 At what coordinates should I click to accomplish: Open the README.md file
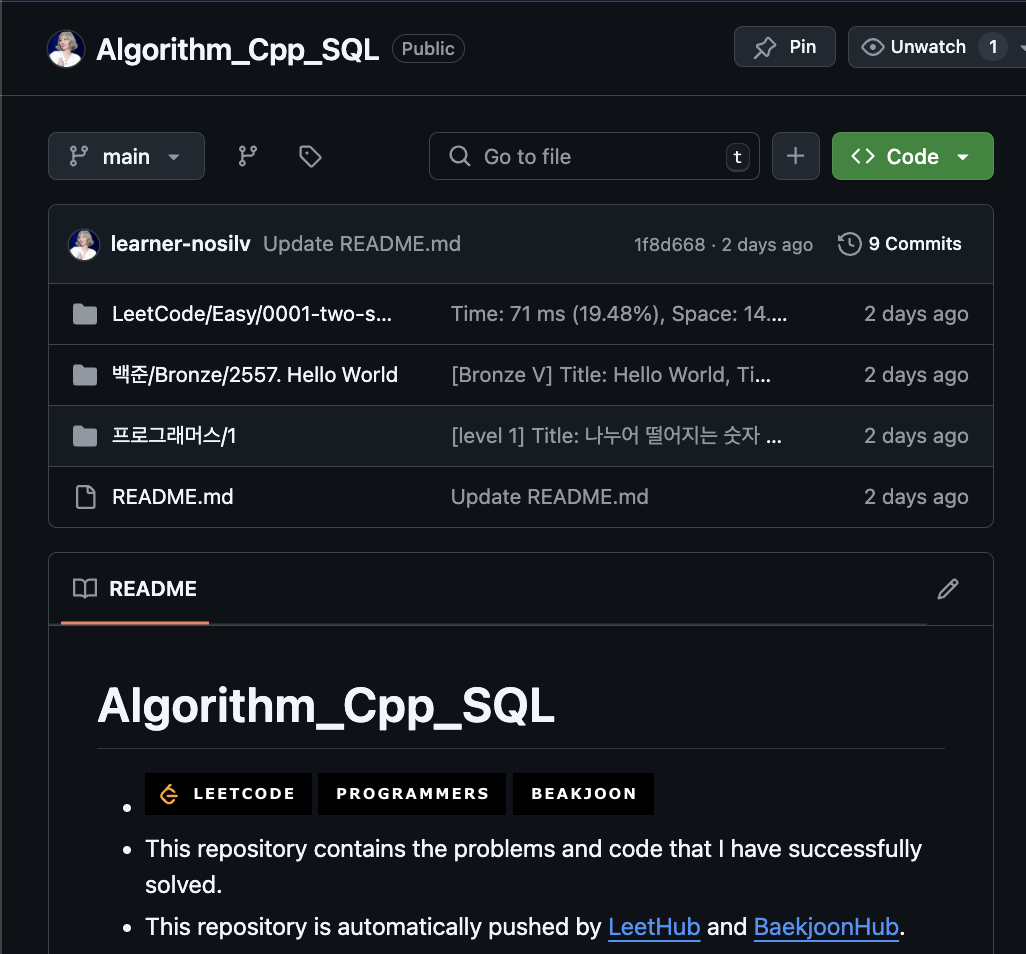pos(173,497)
